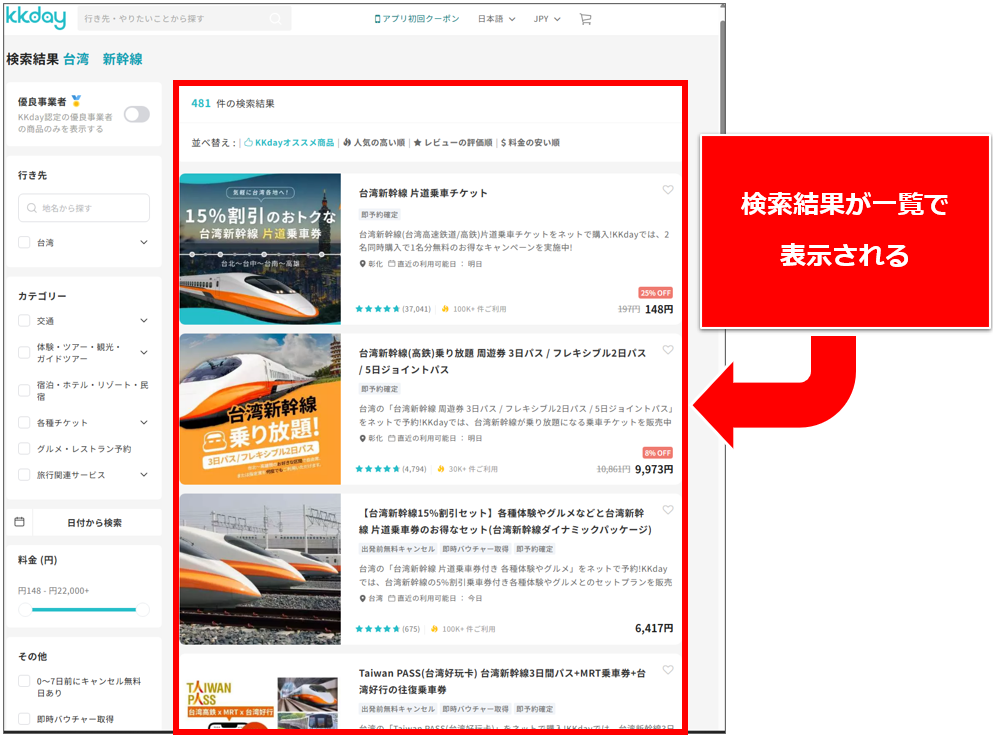Favorite the 乗り放題 周遊券 heart icon
This screenshot has height=738, width=993.
tap(667, 350)
